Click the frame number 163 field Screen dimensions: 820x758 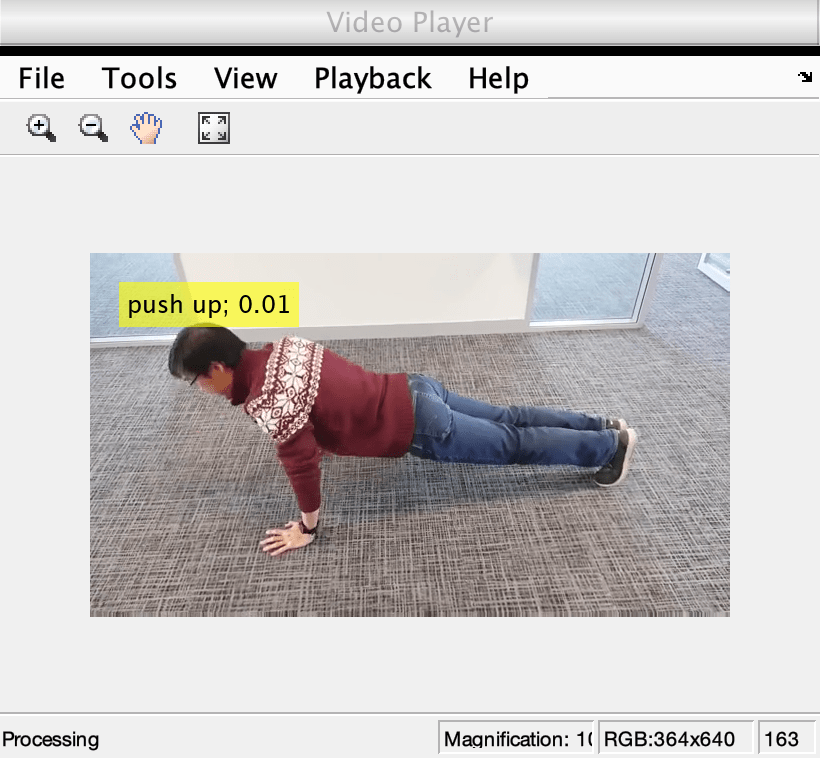click(786, 739)
